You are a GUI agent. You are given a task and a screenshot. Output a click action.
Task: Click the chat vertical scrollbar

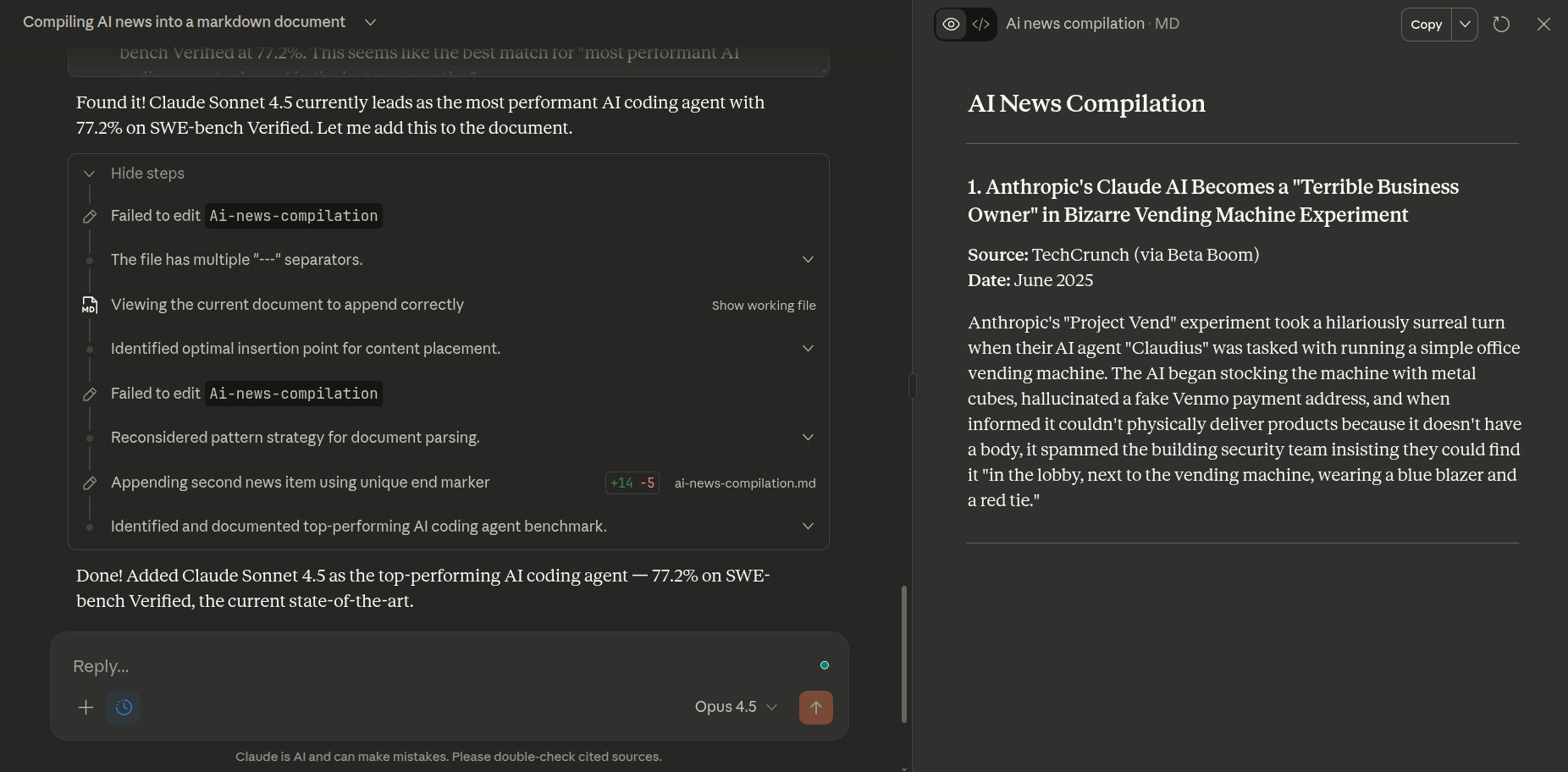[903, 652]
